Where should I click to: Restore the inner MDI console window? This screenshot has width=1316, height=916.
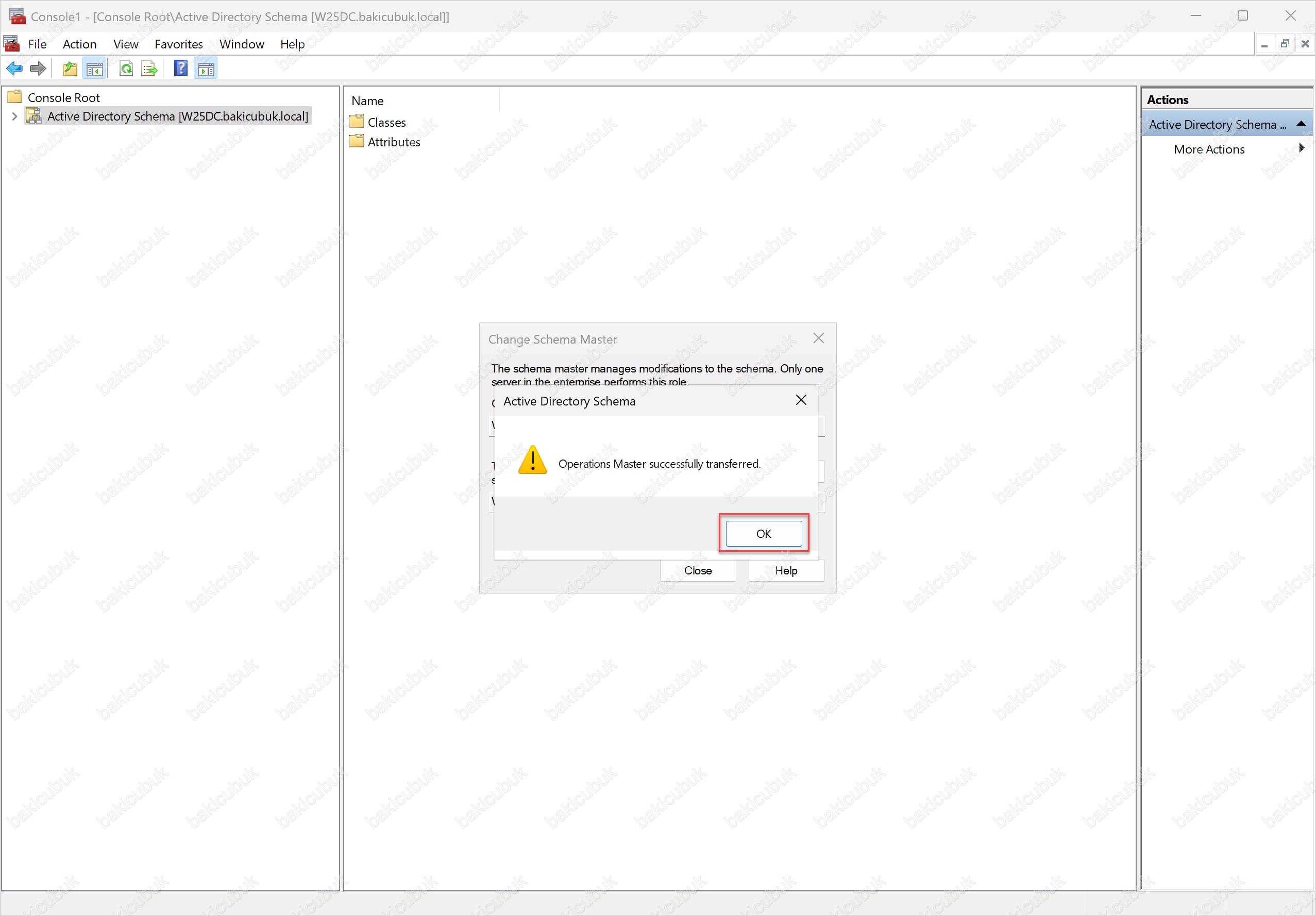click(x=1285, y=44)
